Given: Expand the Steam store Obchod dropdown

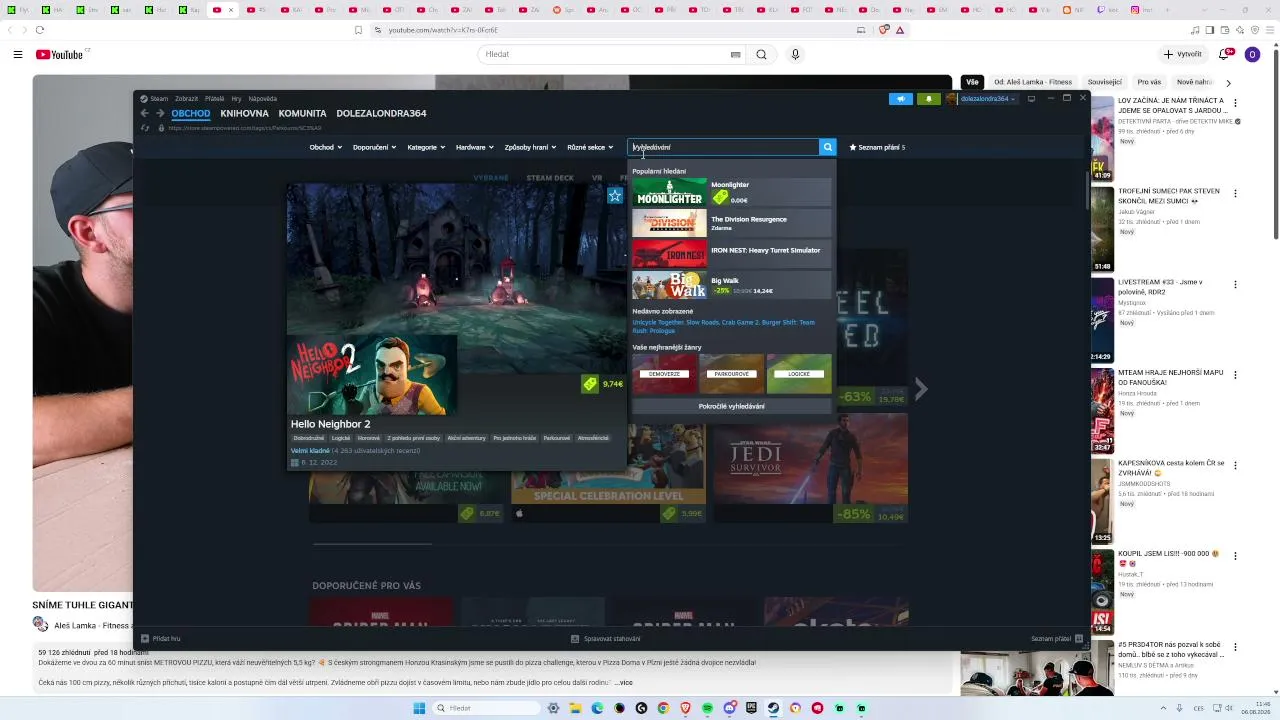Looking at the screenshot, I should pos(326,147).
